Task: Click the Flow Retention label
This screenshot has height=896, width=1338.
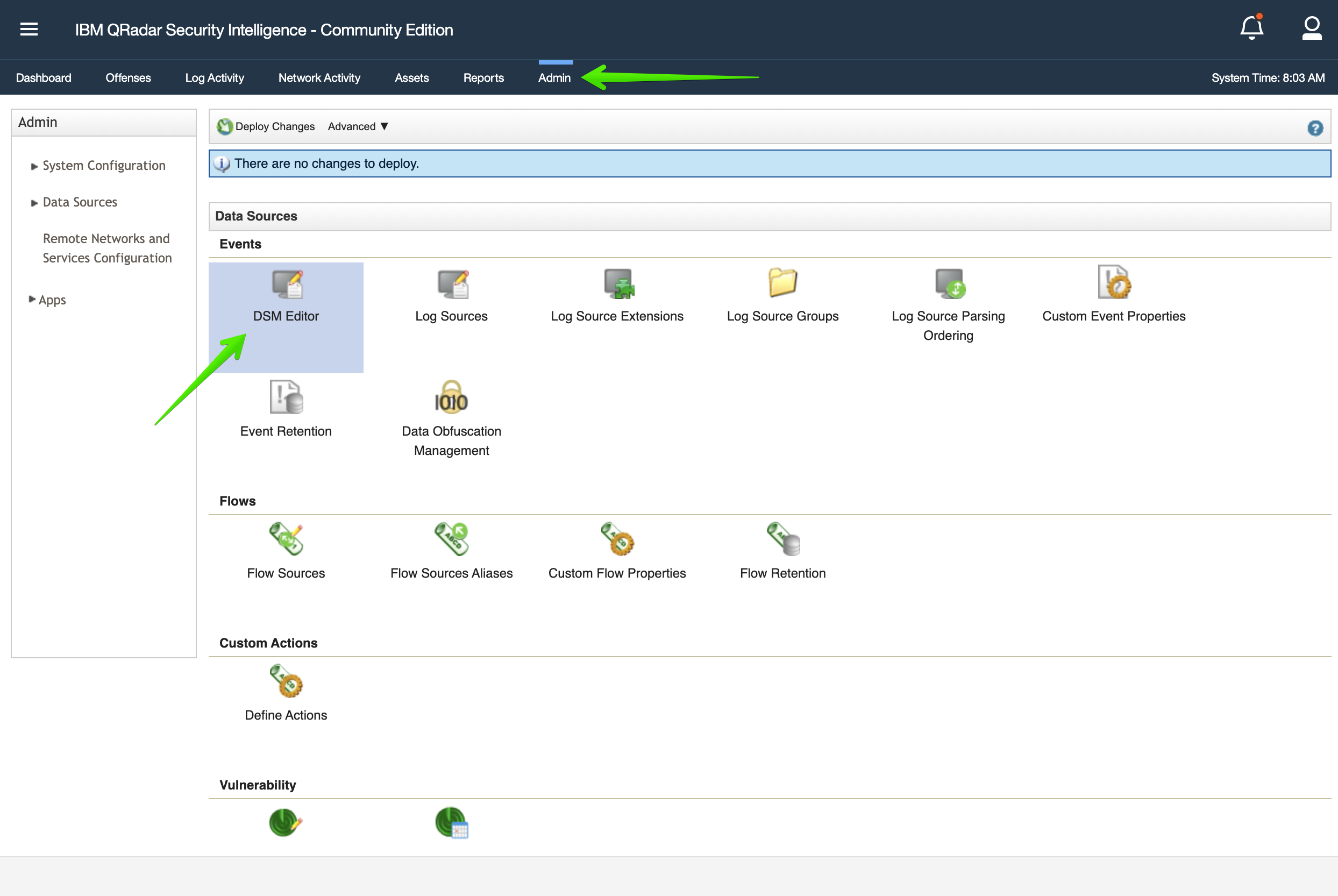Action: (x=782, y=573)
